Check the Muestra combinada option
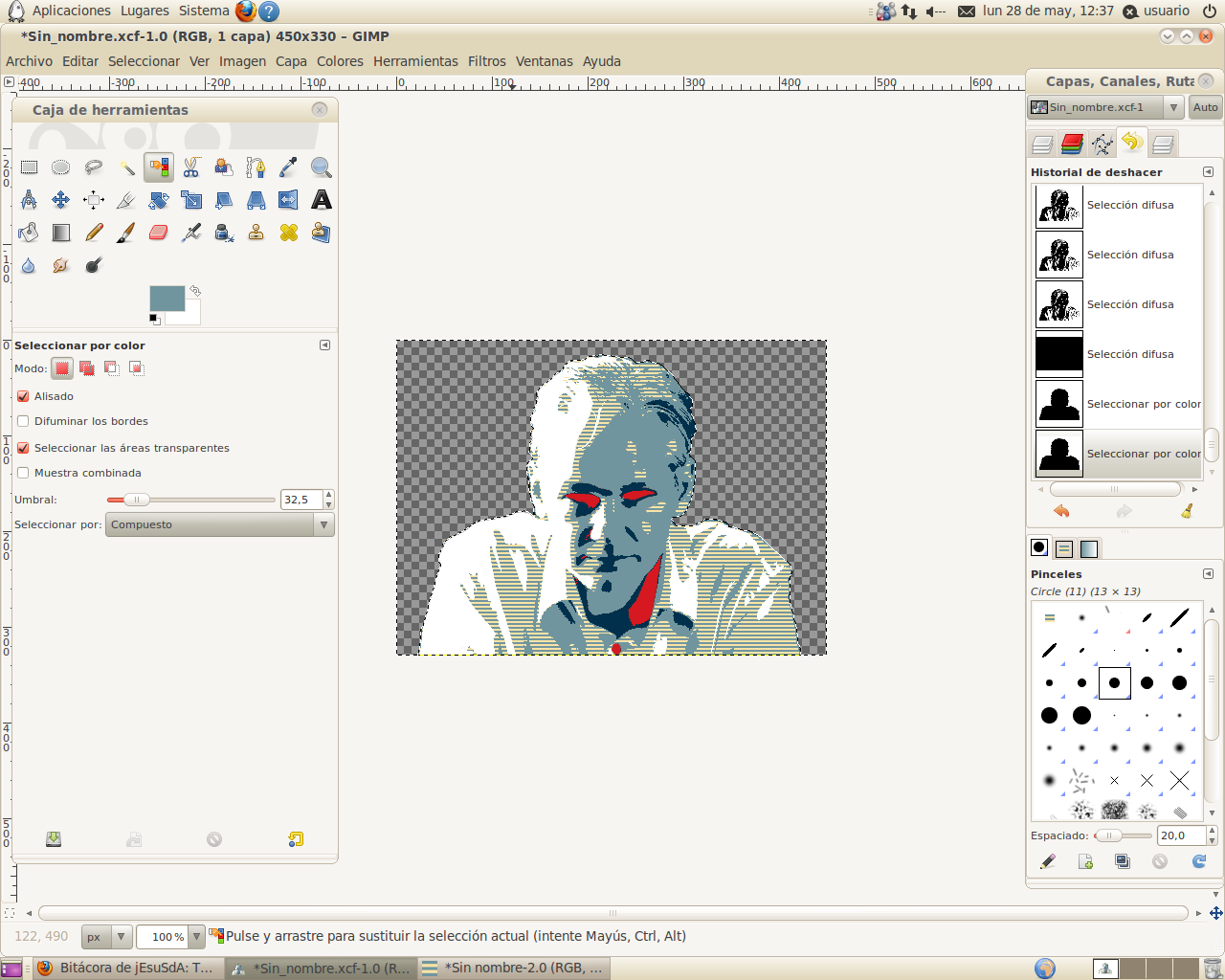This screenshot has height=980, width=1225. pos(21,471)
